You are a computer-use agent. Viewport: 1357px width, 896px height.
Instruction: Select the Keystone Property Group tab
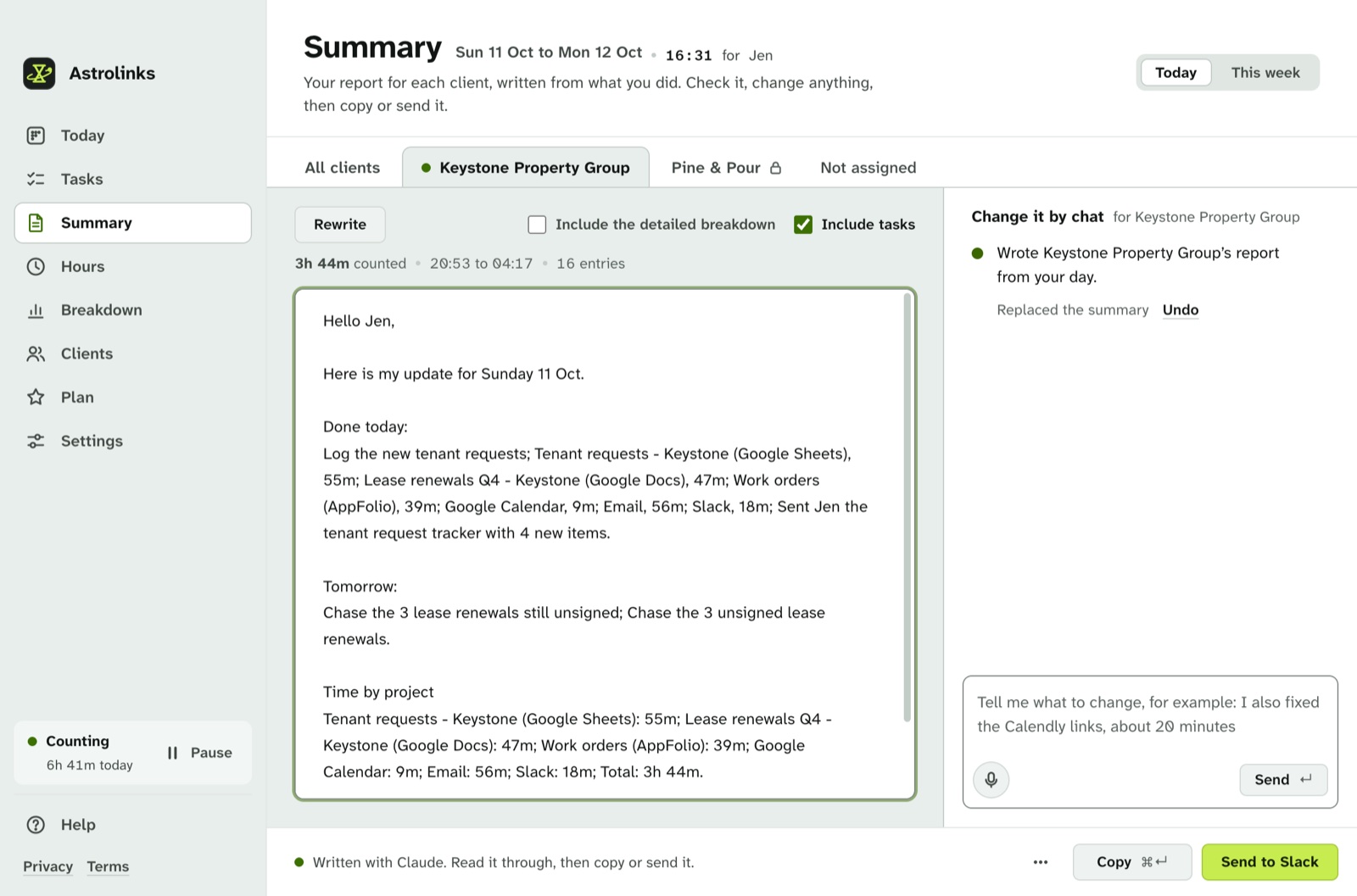click(x=526, y=168)
